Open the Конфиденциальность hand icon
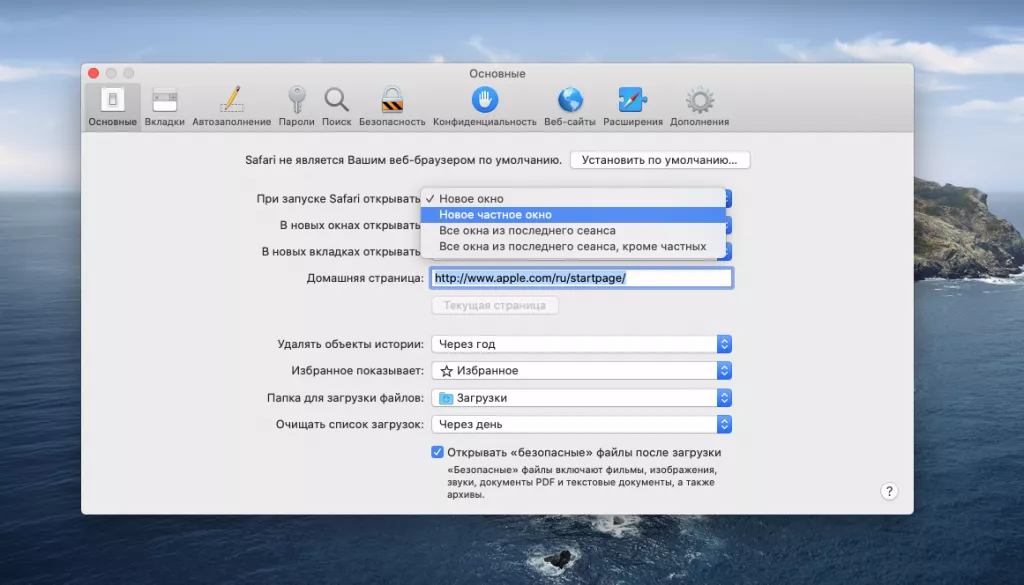Viewport: 1024px width, 585px height. click(x=485, y=101)
